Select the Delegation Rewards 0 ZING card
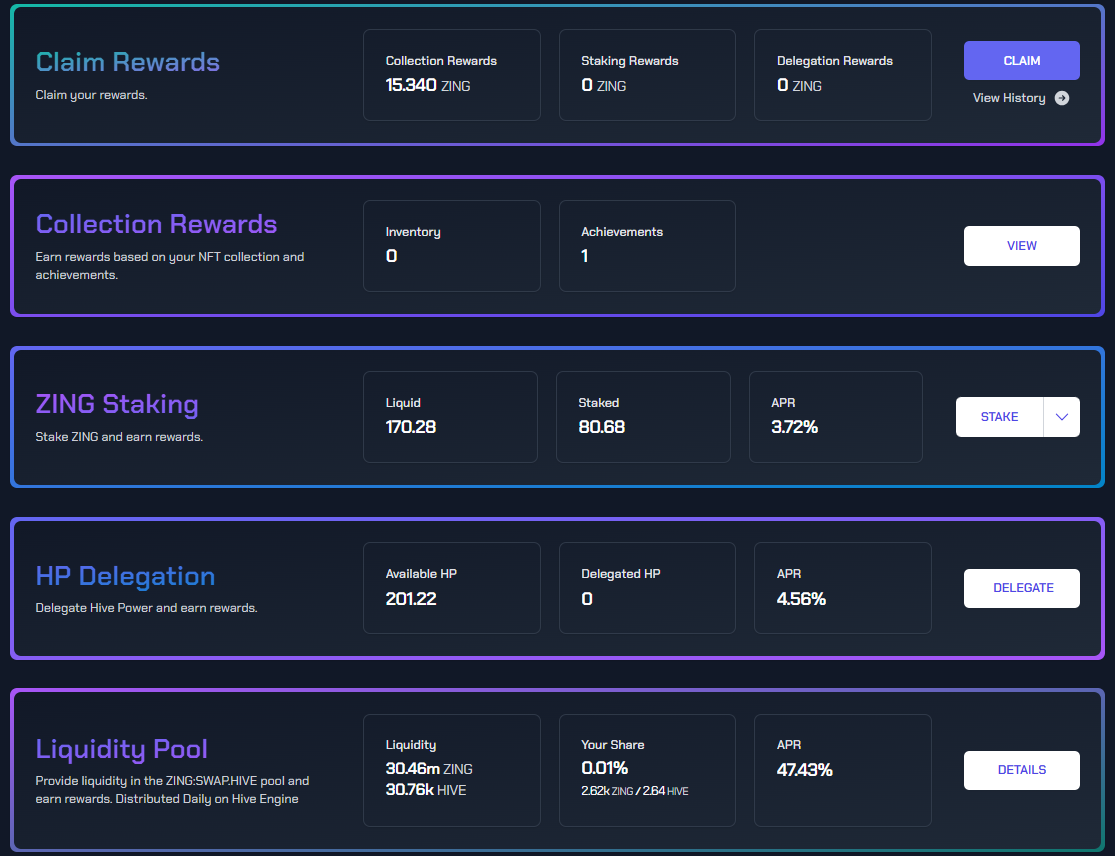 [843, 75]
